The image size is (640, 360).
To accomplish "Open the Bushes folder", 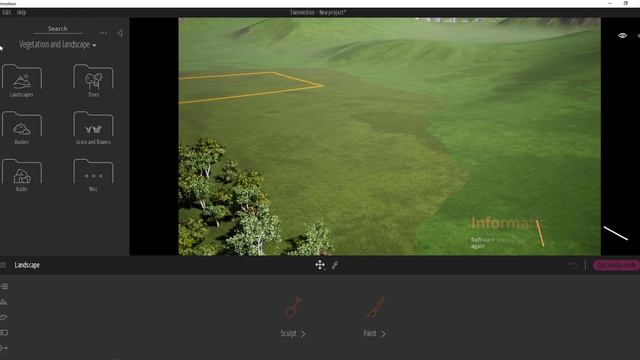I will tap(22, 128).
